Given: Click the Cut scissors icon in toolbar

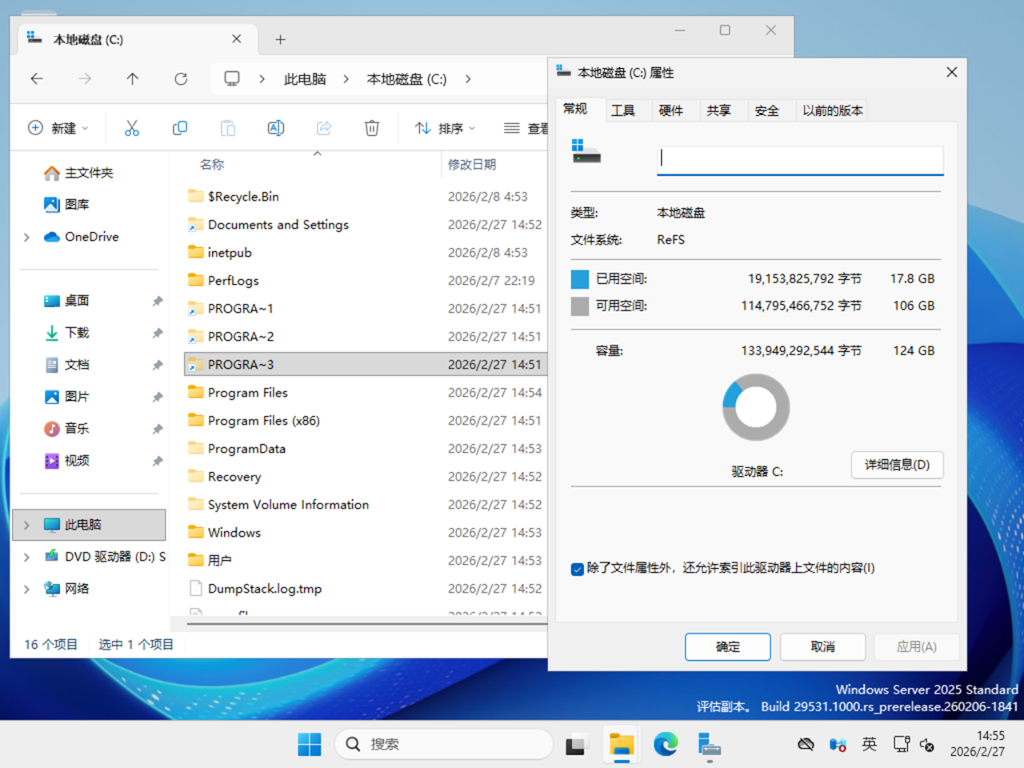Looking at the screenshot, I should tap(131, 128).
